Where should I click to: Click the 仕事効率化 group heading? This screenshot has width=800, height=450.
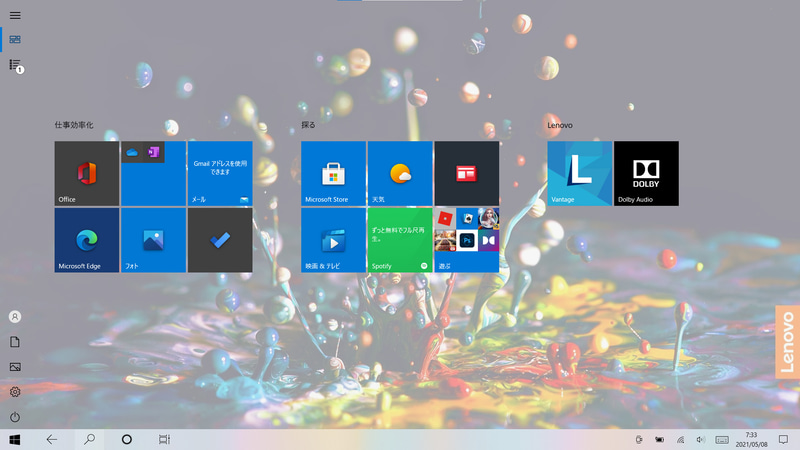click(74, 125)
